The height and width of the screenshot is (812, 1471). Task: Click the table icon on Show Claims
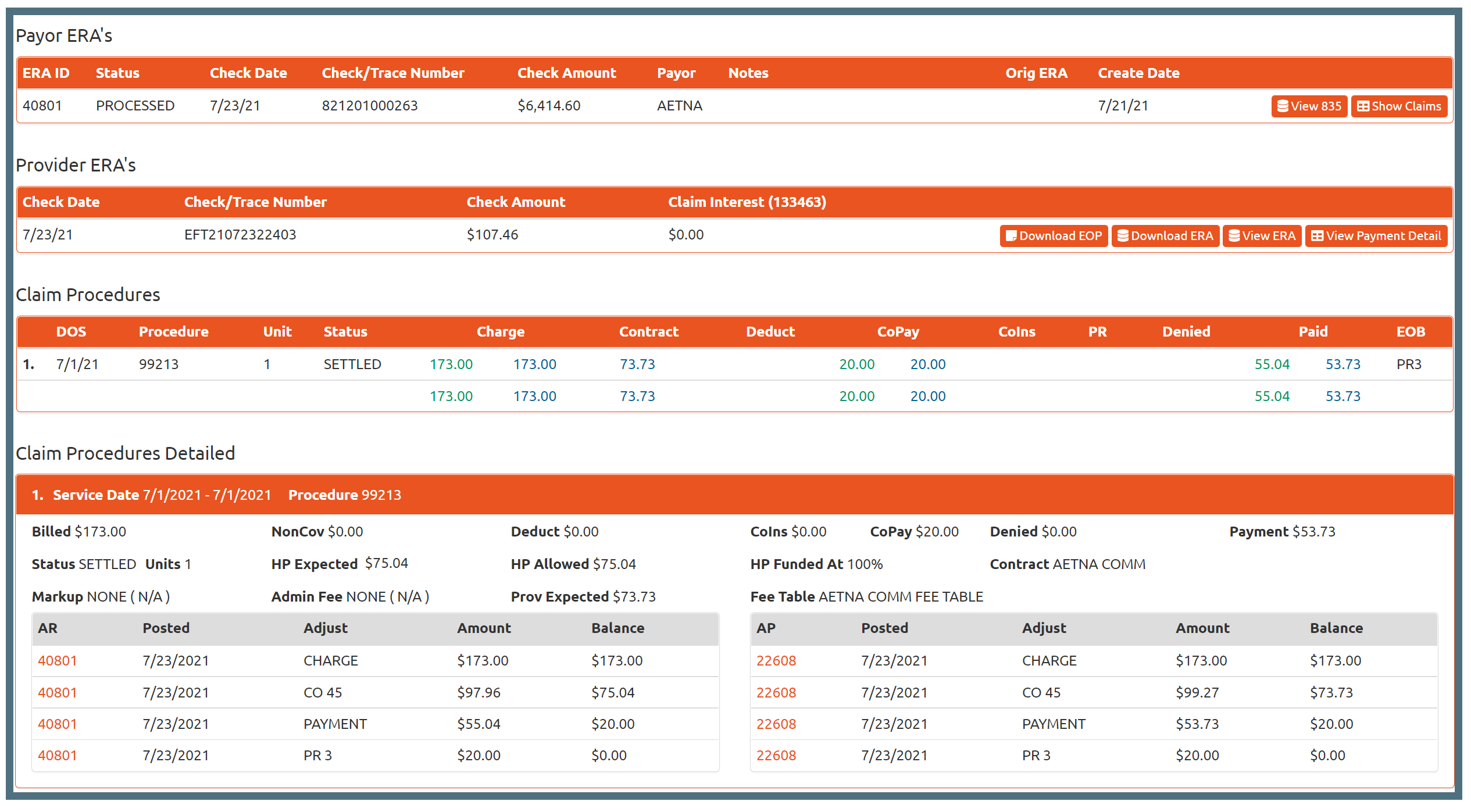pos(1362,106)
